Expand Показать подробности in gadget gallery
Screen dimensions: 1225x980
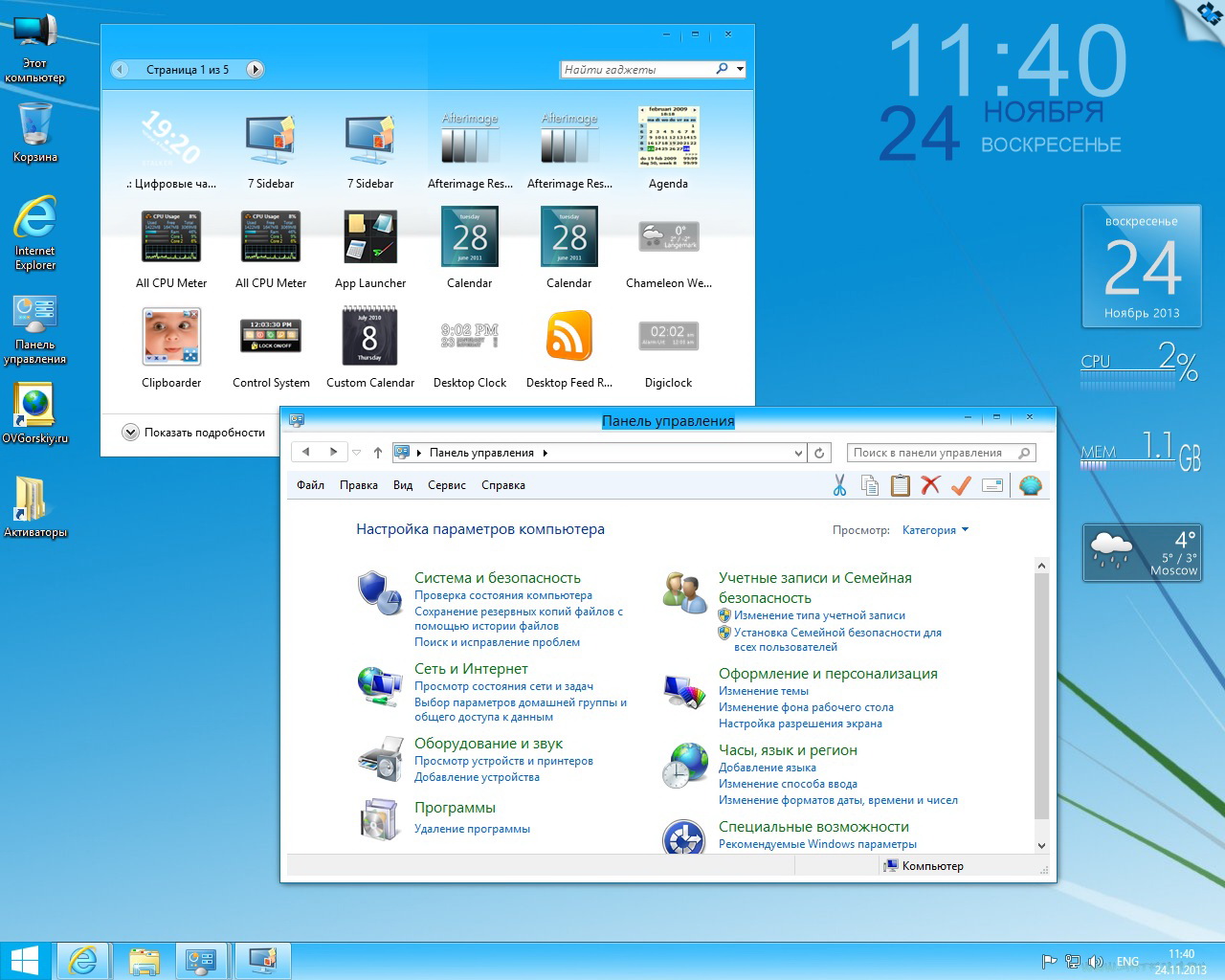click(x=131, y=433)
